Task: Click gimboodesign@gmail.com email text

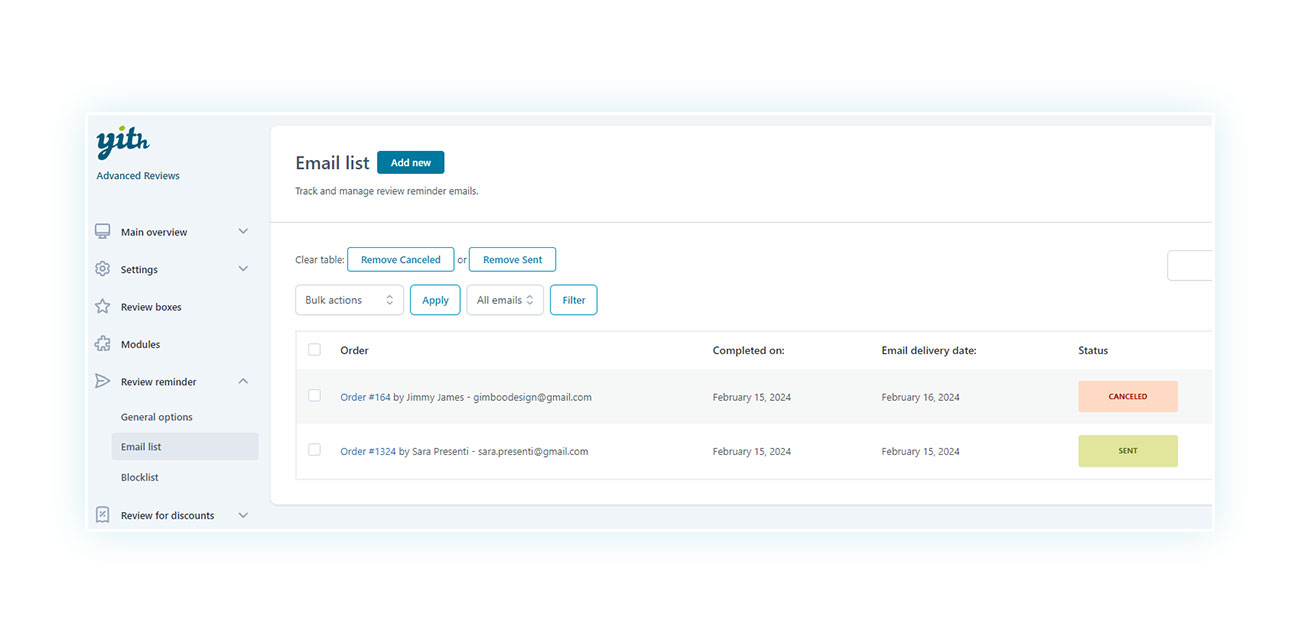Action: tap(532, 397)
